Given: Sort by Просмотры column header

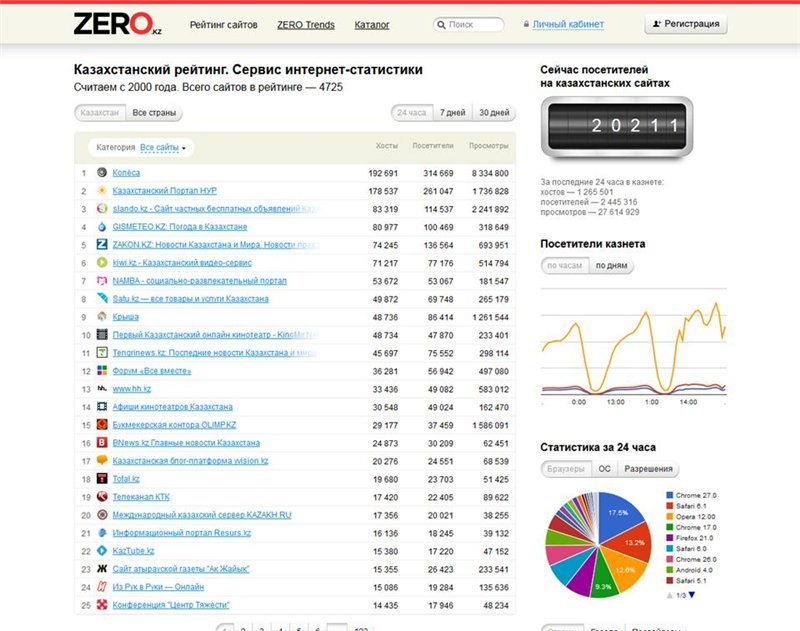Looking at the screenshot, I should 488,146.
